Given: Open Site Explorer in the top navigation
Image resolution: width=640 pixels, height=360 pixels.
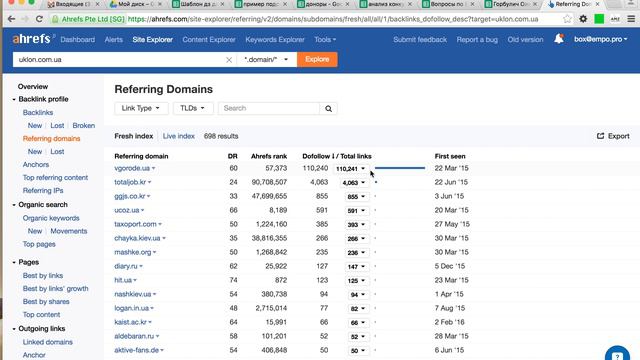Looking at the screenshot, I should tap(153, 40).
